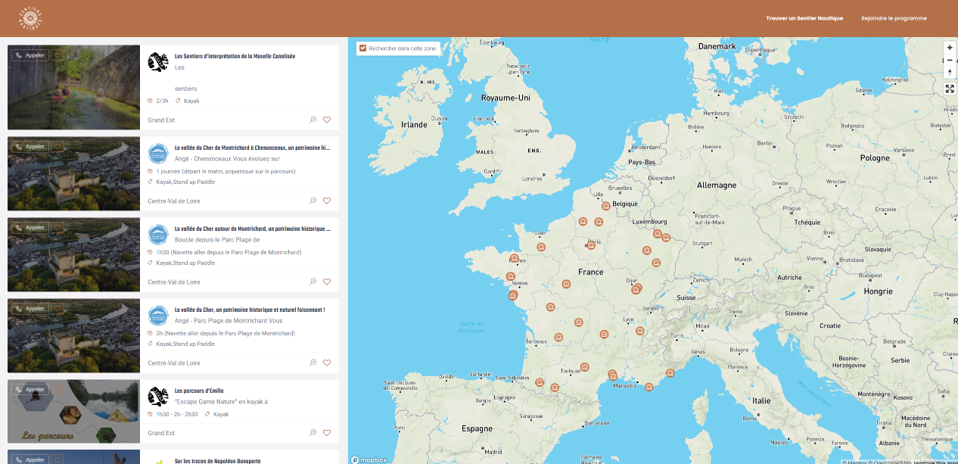Click the site logo in header
Screen dimensions: 958x464
(30, 18)
